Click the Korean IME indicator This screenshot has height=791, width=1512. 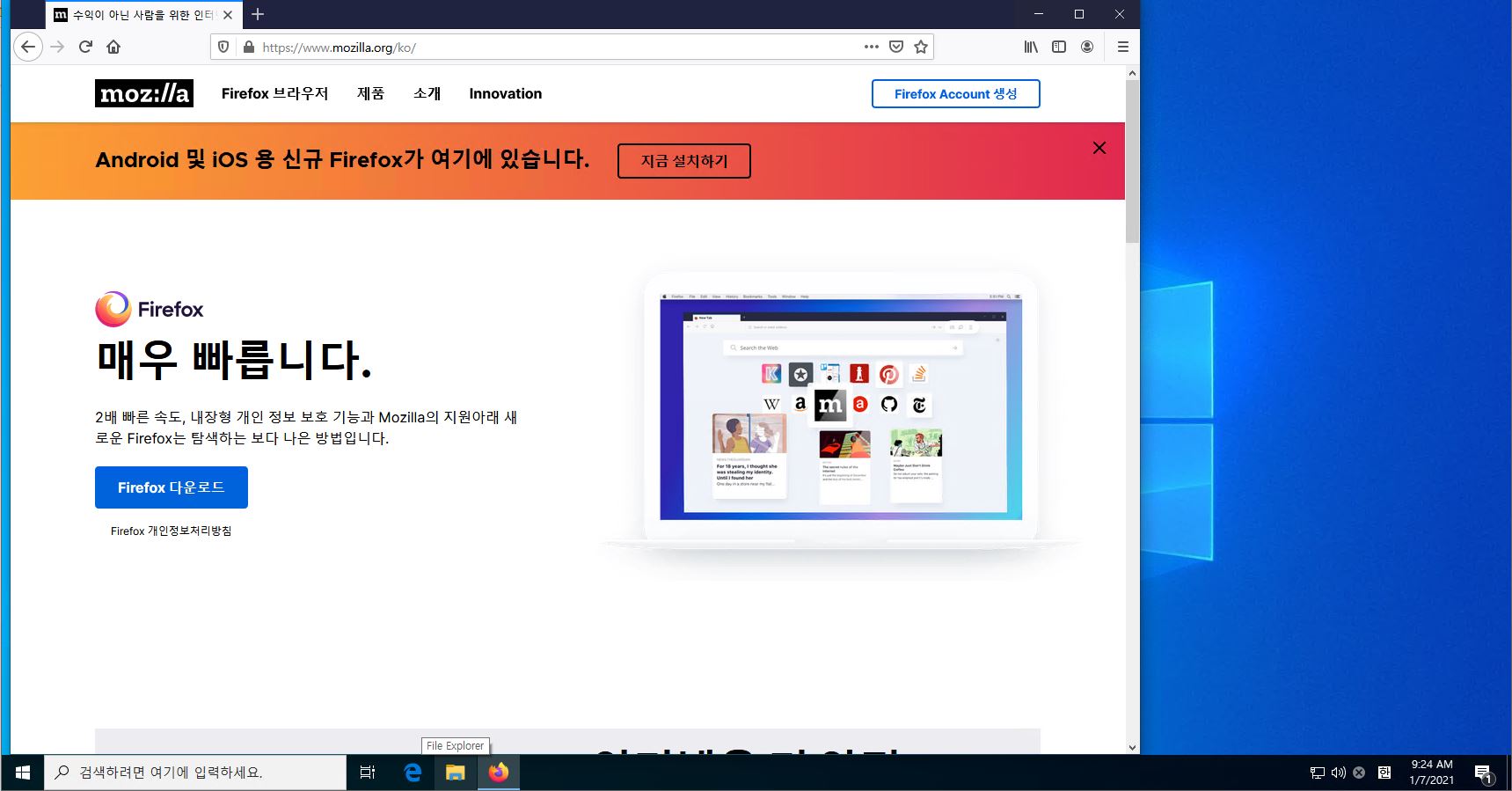tap(1384, 773)
